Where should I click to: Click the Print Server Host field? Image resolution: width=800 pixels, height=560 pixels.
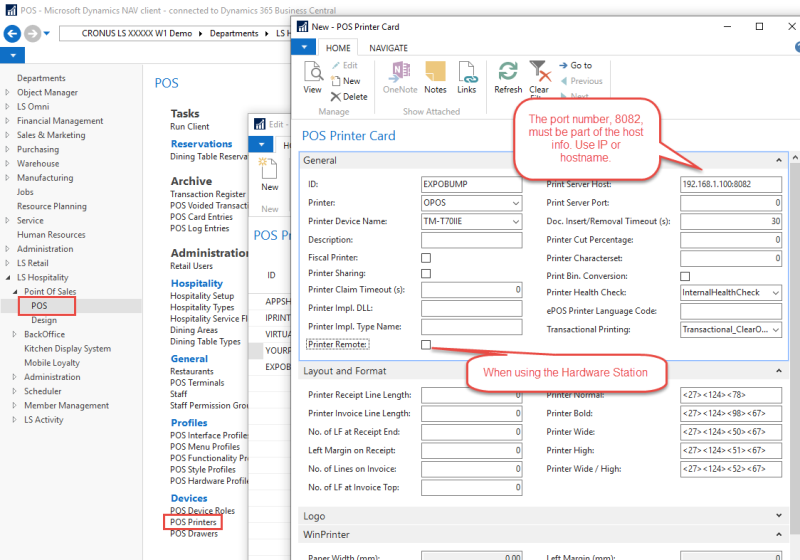[x=731, y=185]
